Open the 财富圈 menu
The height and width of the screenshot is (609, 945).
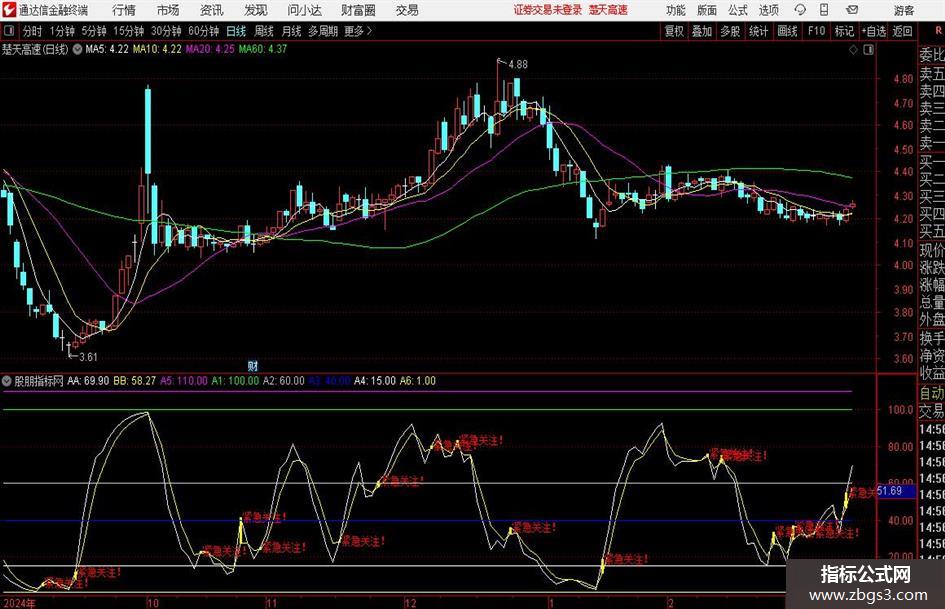pos(359,10)
